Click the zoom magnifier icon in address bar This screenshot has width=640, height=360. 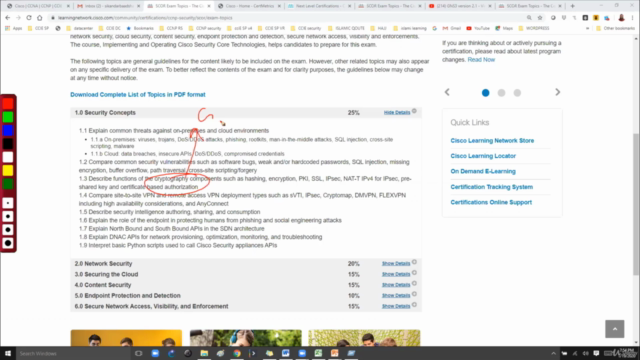pos(529,18)
